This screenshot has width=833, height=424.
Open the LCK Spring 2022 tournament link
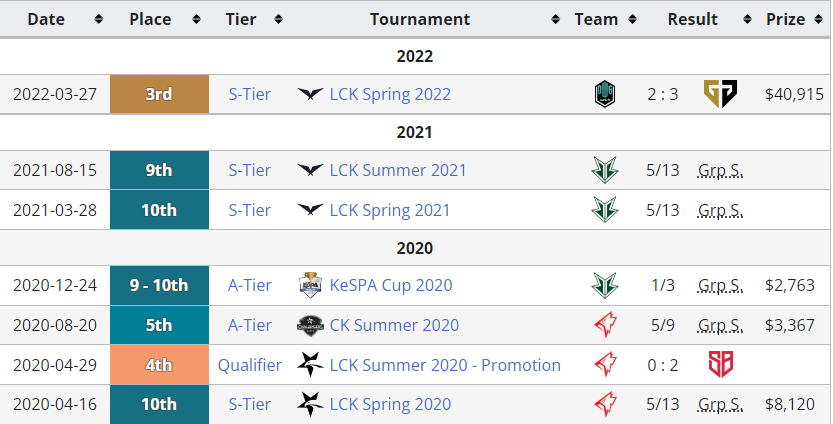click(x=390, y=94)
